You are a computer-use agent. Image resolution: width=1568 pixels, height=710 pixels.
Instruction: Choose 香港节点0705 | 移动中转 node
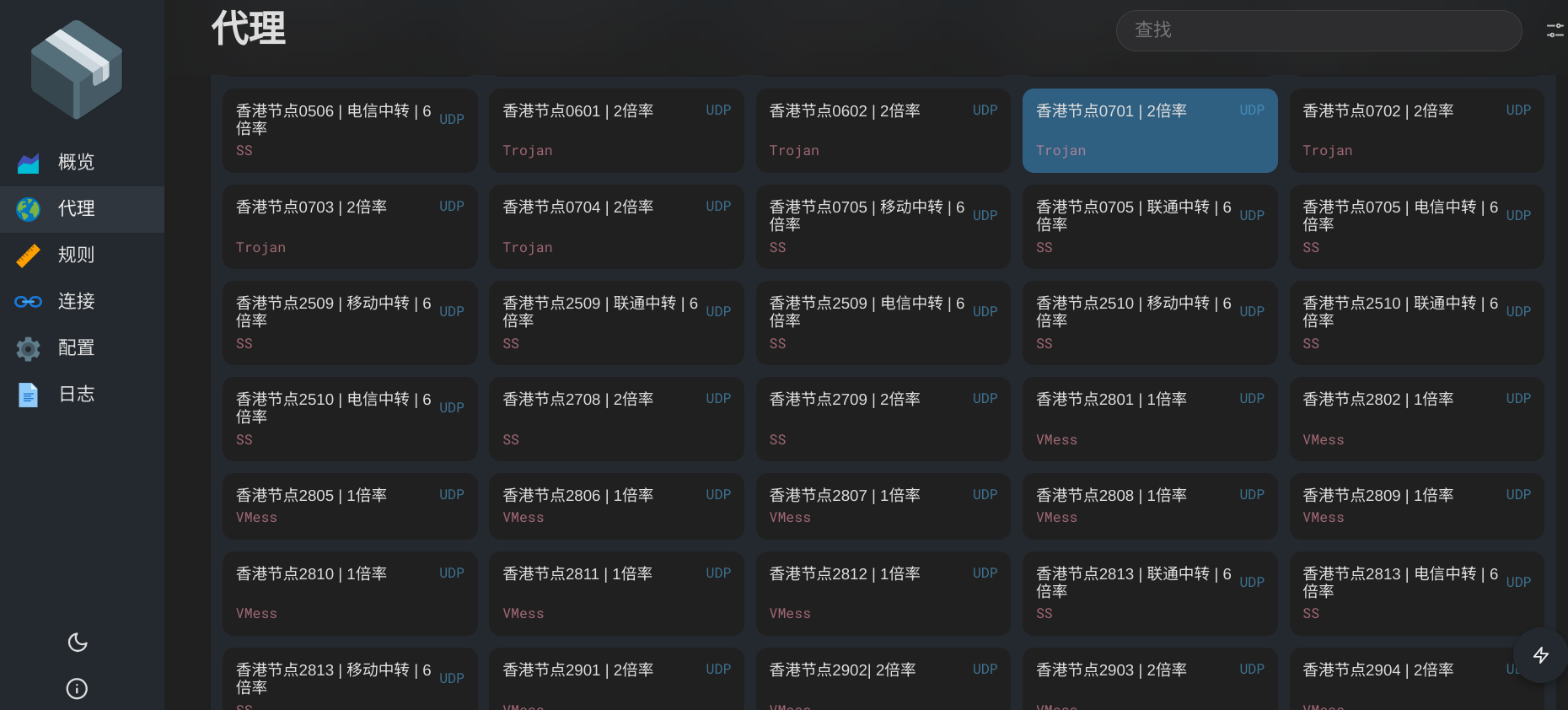[883, 227]
